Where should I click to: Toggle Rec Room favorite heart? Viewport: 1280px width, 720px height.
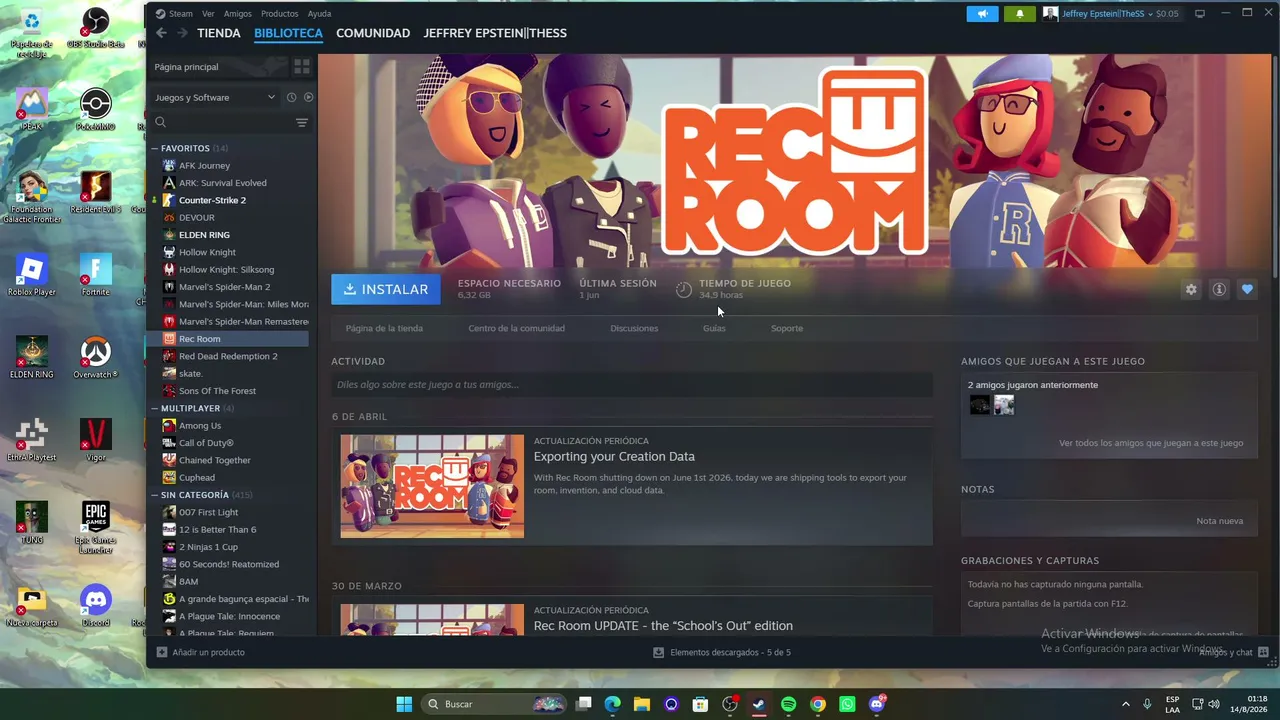[1247, 289]
